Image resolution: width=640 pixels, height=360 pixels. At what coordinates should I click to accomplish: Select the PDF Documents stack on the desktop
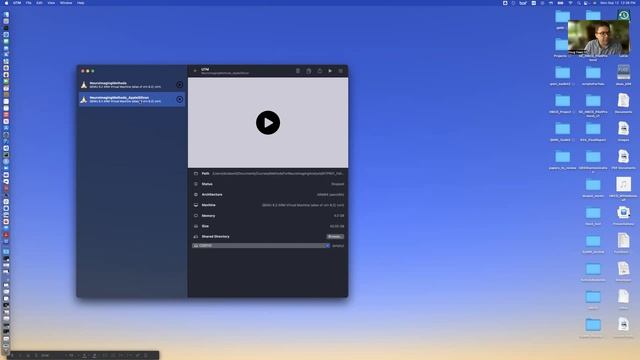click(623, 157)
